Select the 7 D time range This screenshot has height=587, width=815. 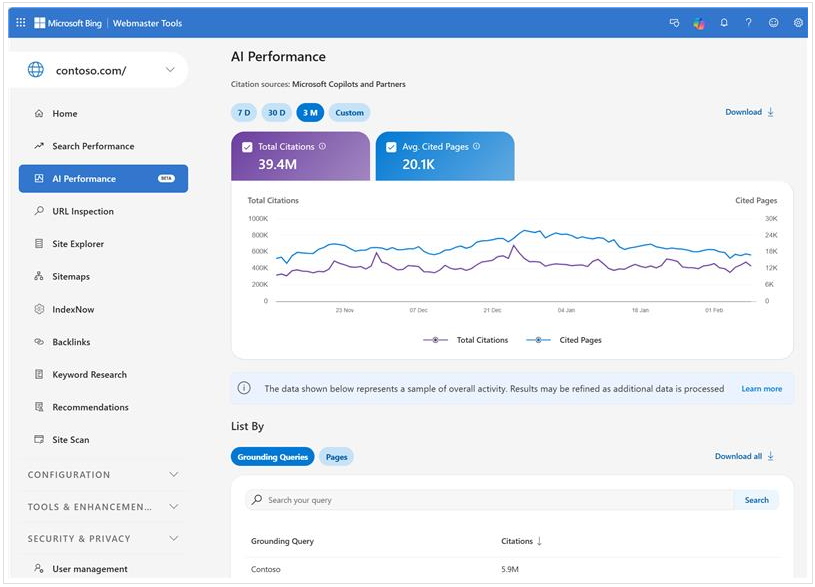coord(243,113)
